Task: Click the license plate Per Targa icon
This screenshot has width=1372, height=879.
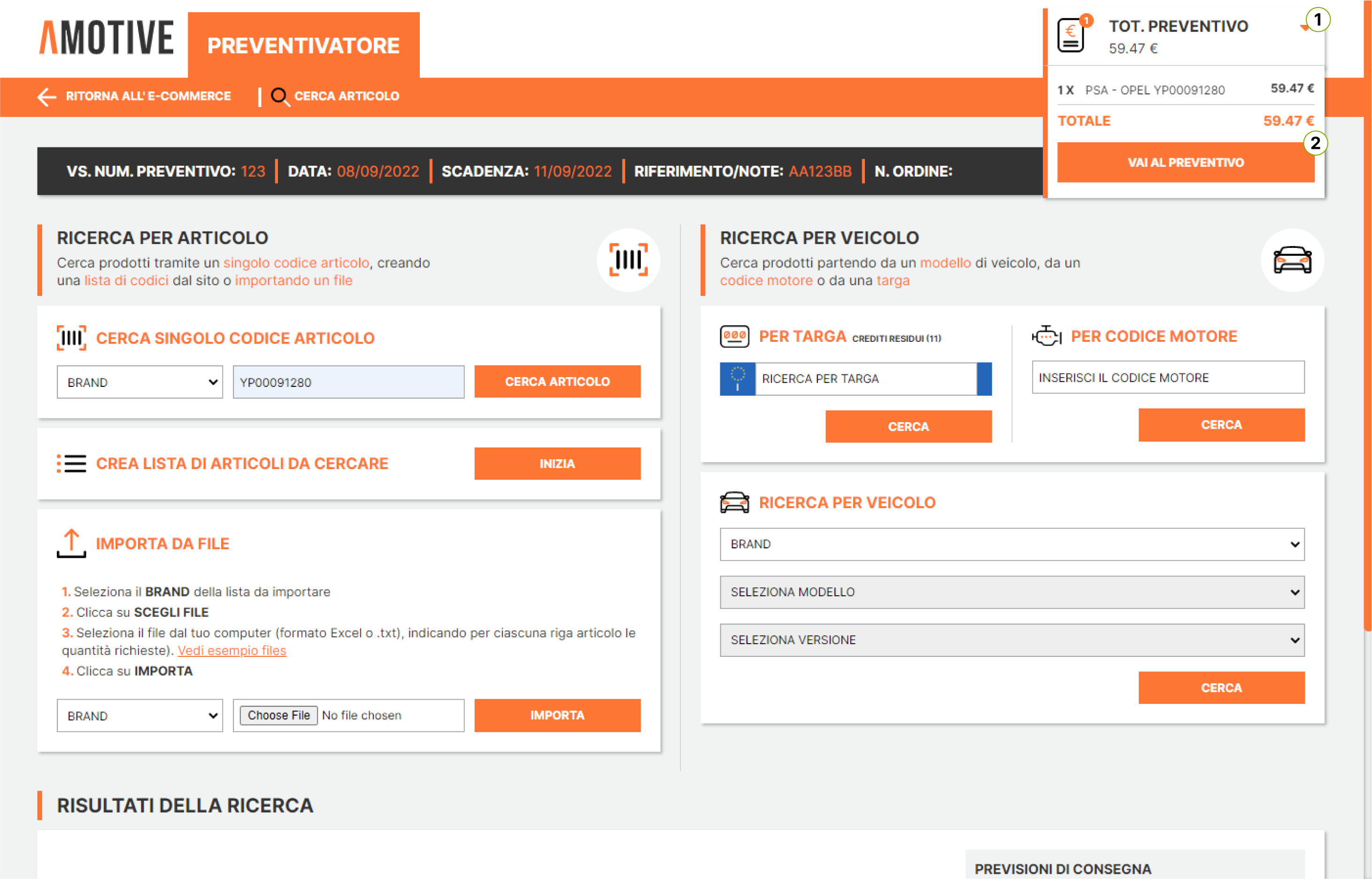Action: (x=734, y=337)
